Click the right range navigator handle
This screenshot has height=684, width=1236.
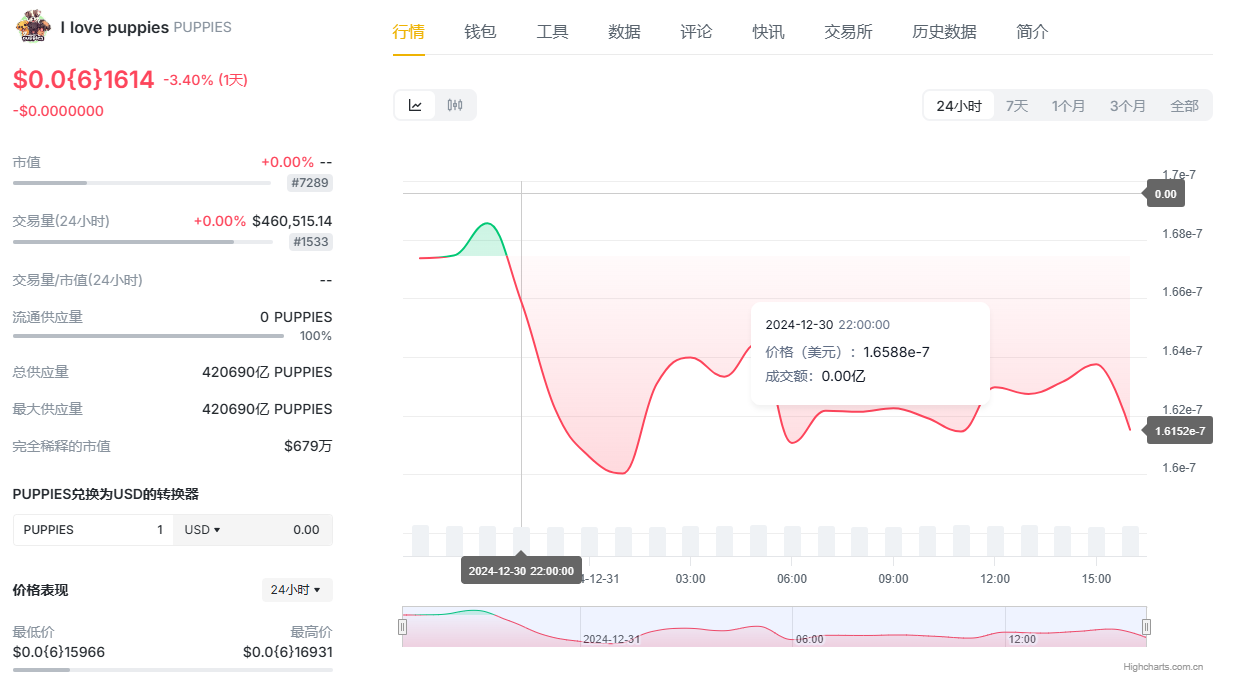pyautogui.click(x=1146, y=627)
